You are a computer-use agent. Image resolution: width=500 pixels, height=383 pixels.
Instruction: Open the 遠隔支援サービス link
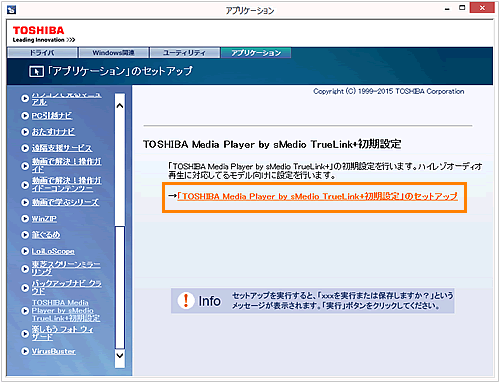click(x=62, y=148)
